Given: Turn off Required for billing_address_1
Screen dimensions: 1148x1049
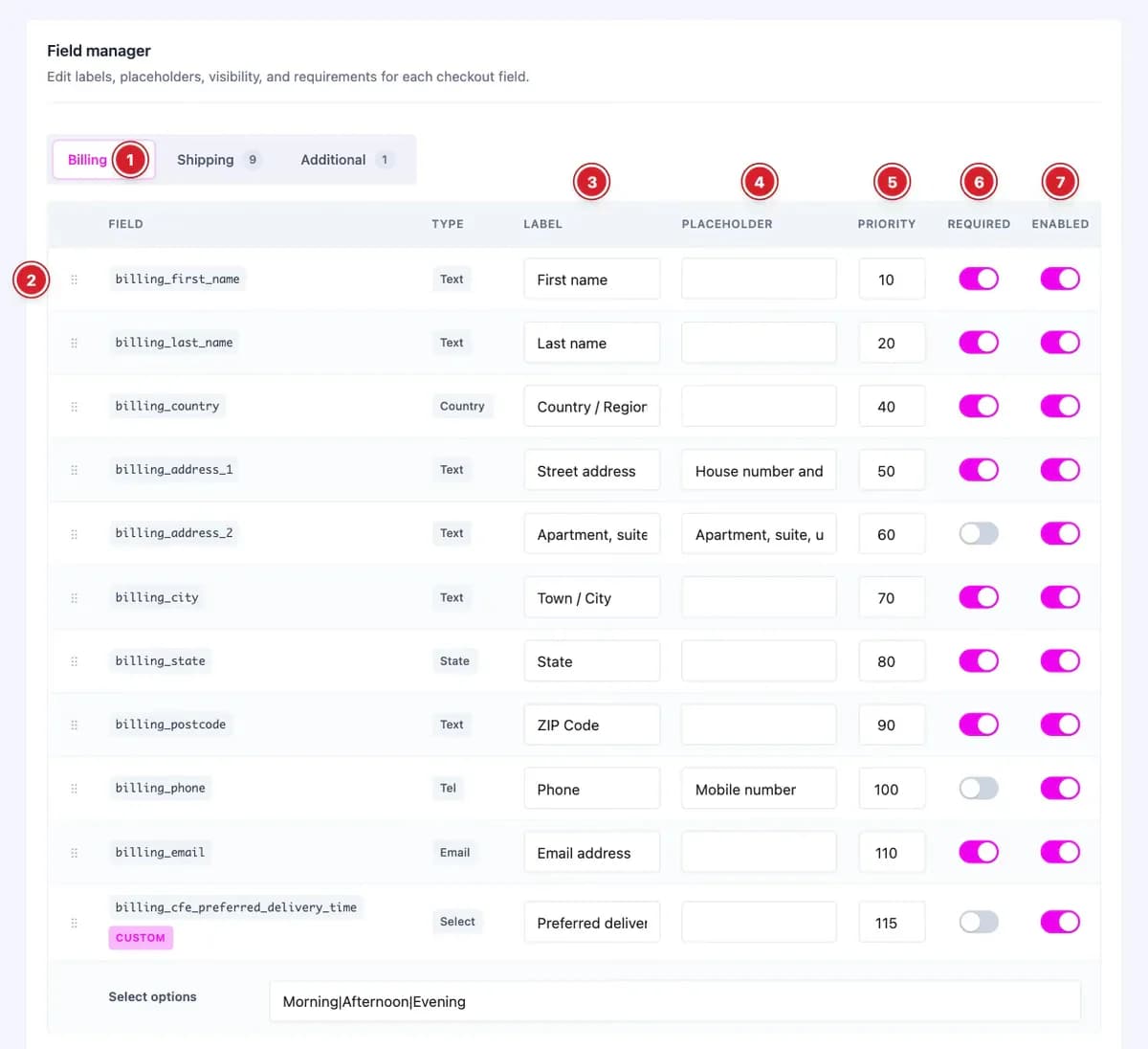Looking at the screenshot, I should (979, 470).
